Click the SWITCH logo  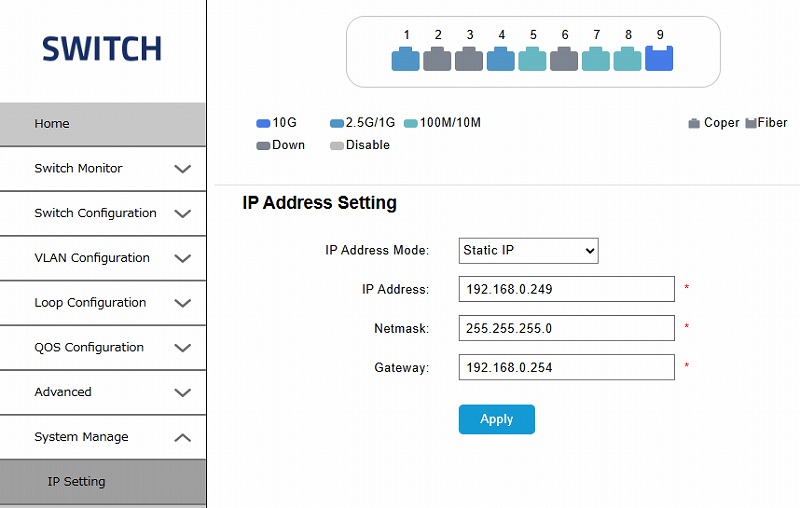coord(102,49)
